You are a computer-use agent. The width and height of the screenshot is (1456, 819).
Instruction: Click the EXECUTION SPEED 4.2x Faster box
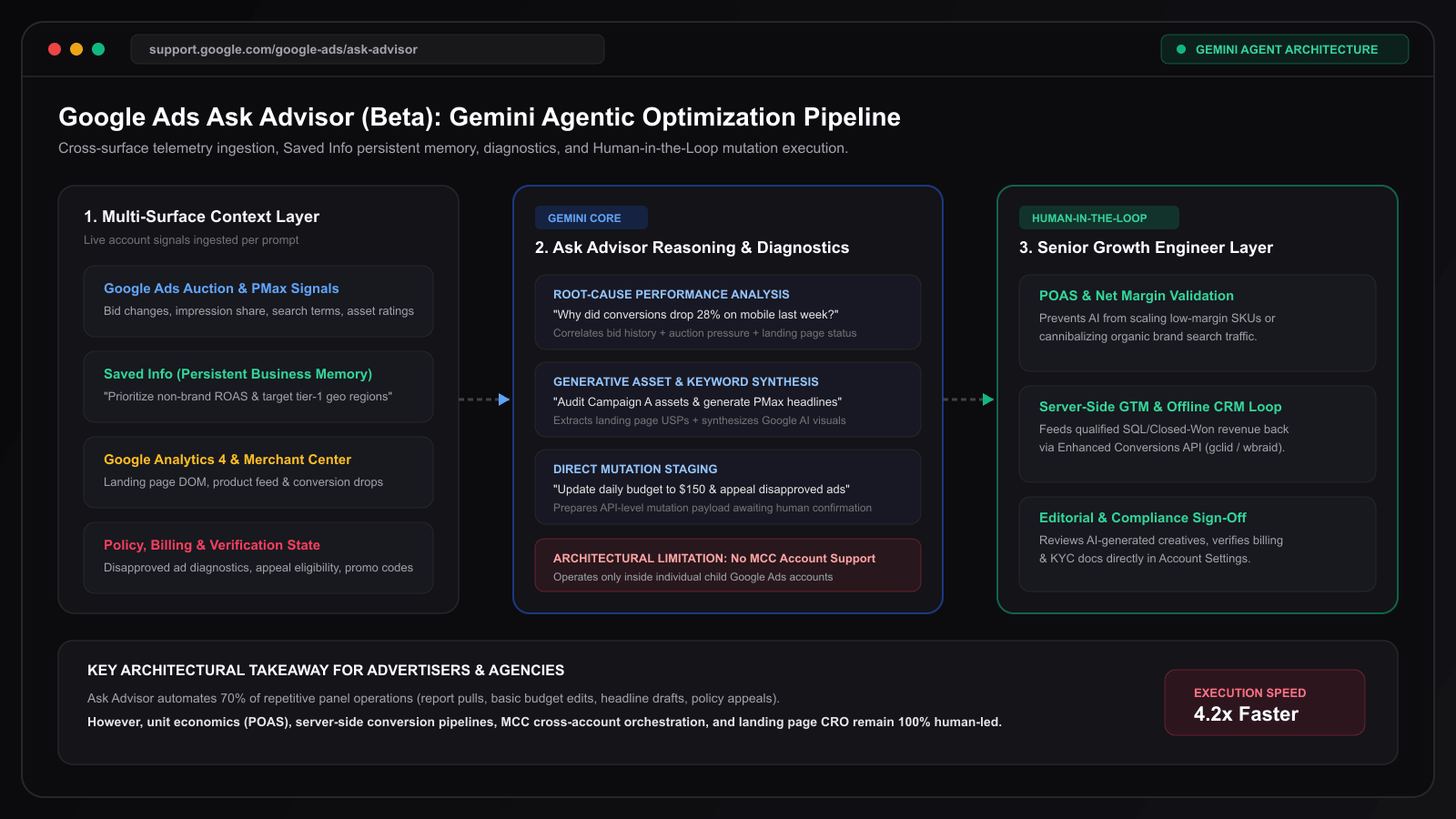point(1265,703)
